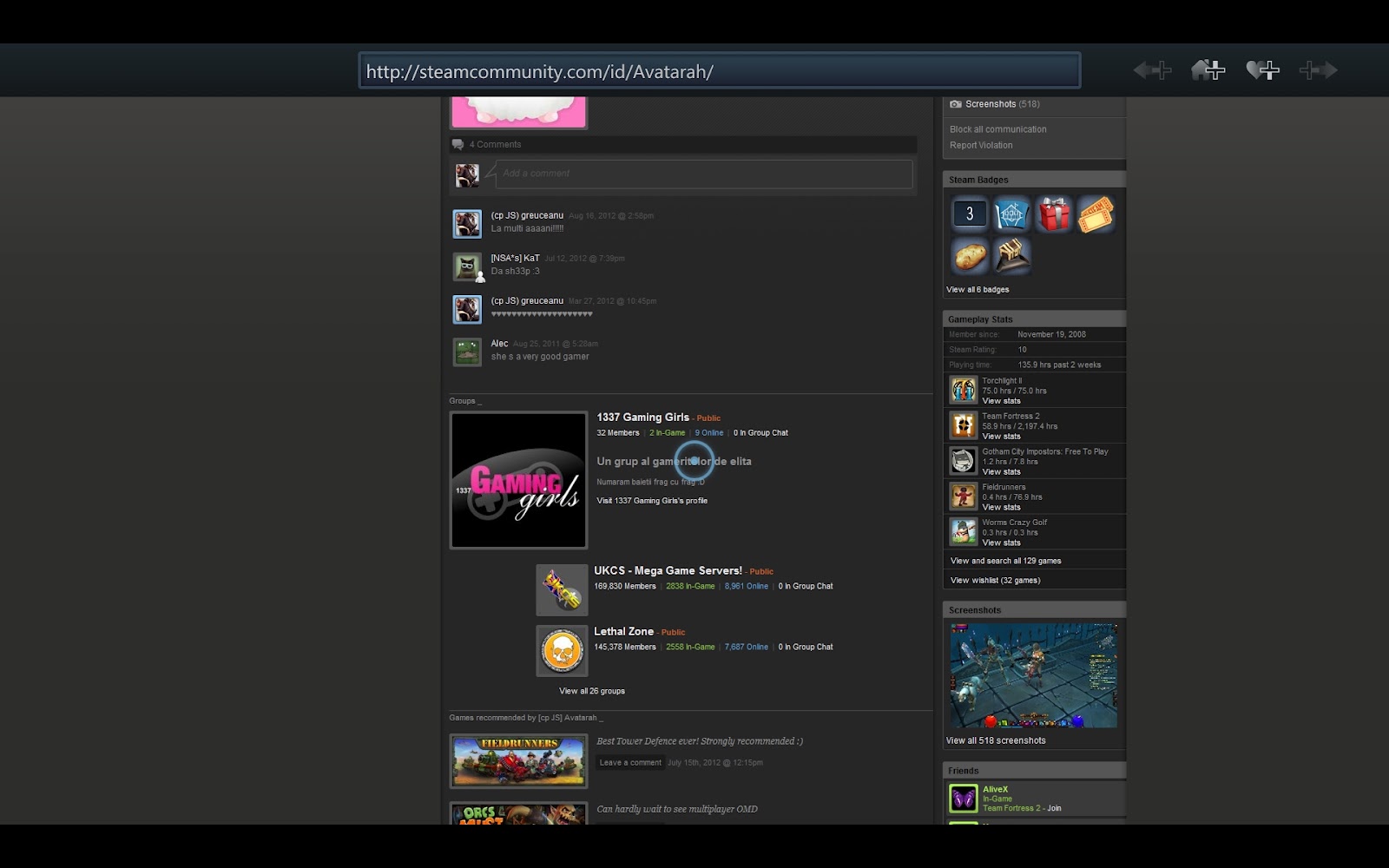
Task: Click Join next to Team Fortress 2
Action: (x=1054, y=808)
